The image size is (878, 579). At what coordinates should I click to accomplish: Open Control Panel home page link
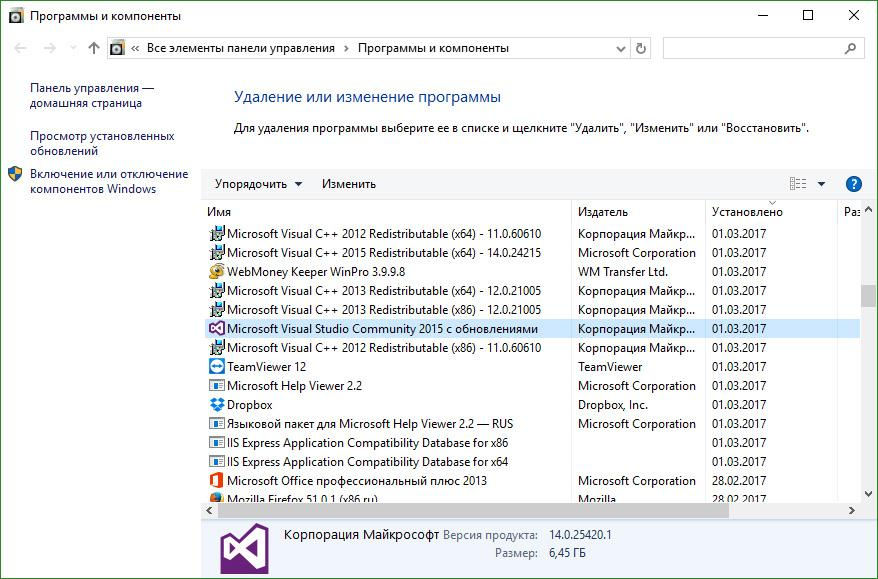pos(91,95)
